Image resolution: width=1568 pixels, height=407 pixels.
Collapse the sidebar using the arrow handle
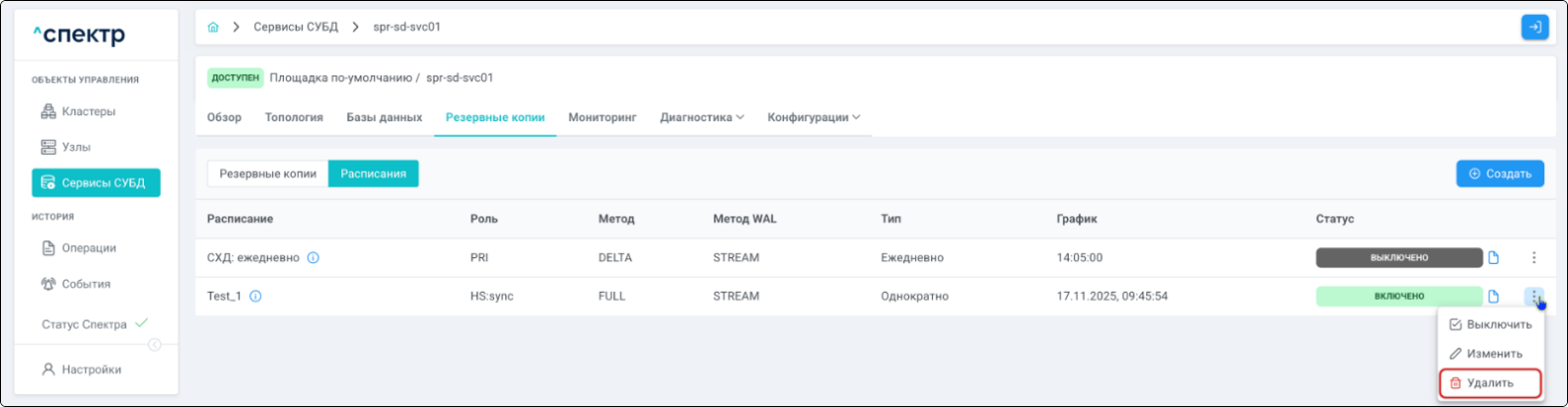(155, 344)
